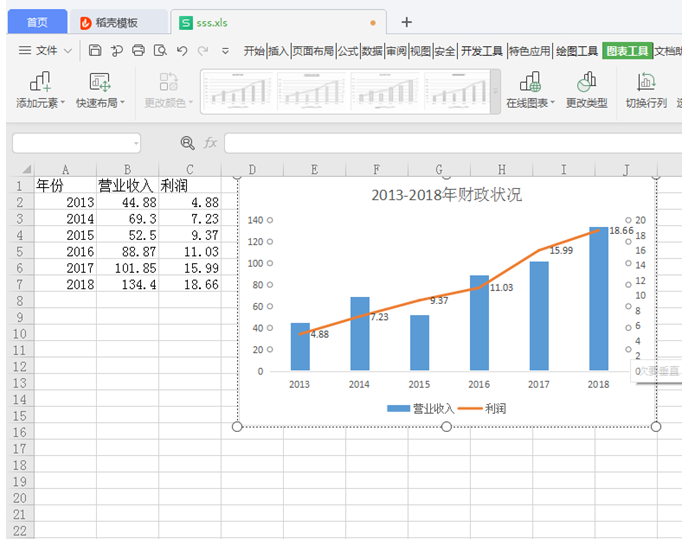Select cell A4 with value 2015
The height and width of the screenshot is (539, 691).
[65, 235]
